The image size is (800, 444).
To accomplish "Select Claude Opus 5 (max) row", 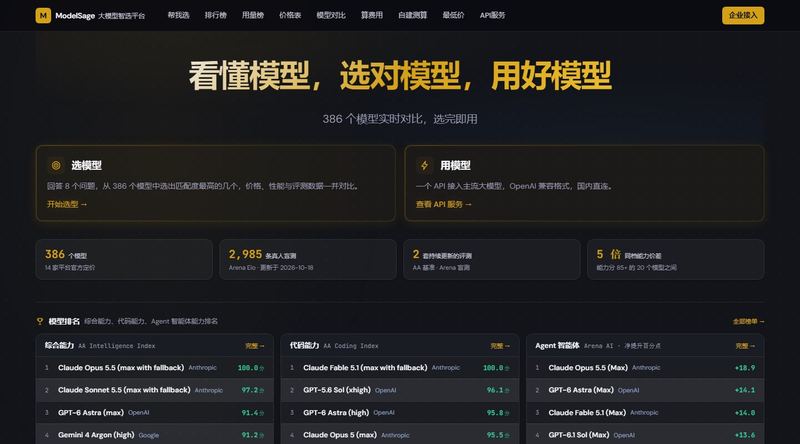I will 400,435.
